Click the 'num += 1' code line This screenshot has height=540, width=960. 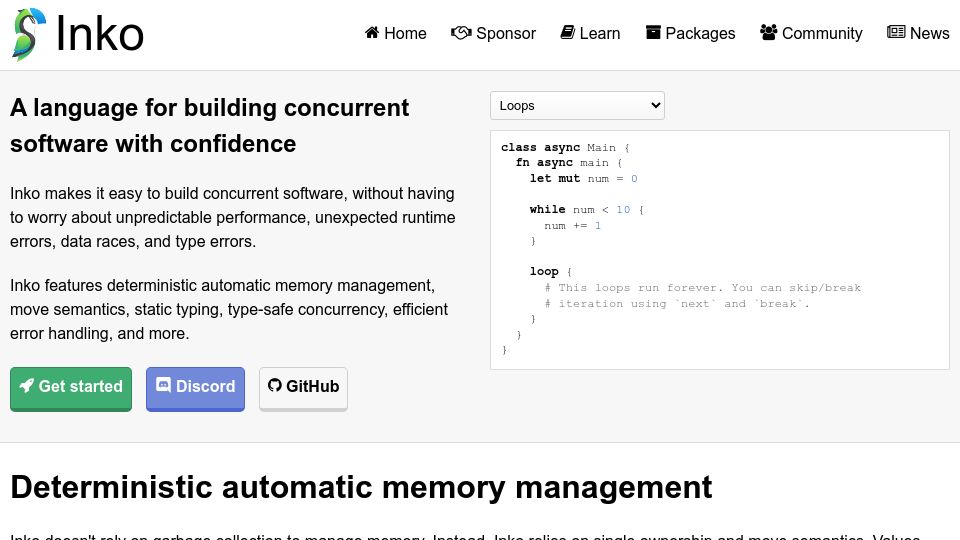click(x=572, y=226)
